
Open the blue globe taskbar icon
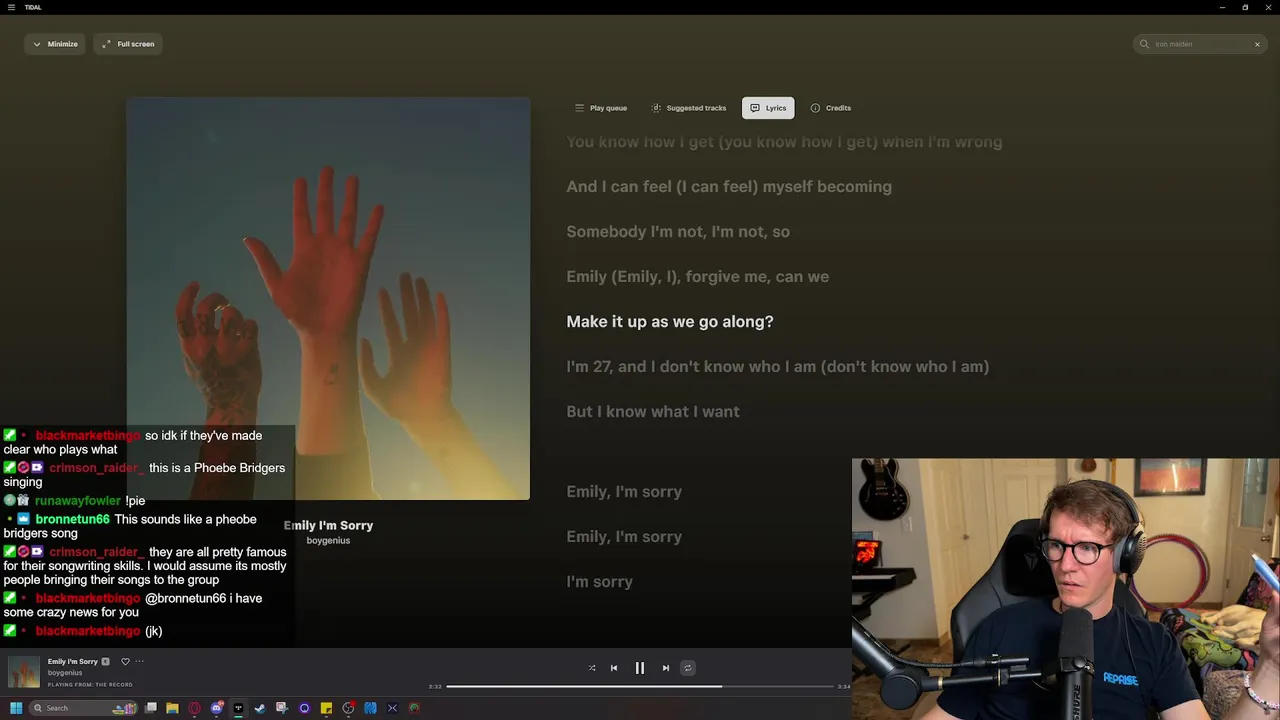pyautogui.click(x=370, y=708)
